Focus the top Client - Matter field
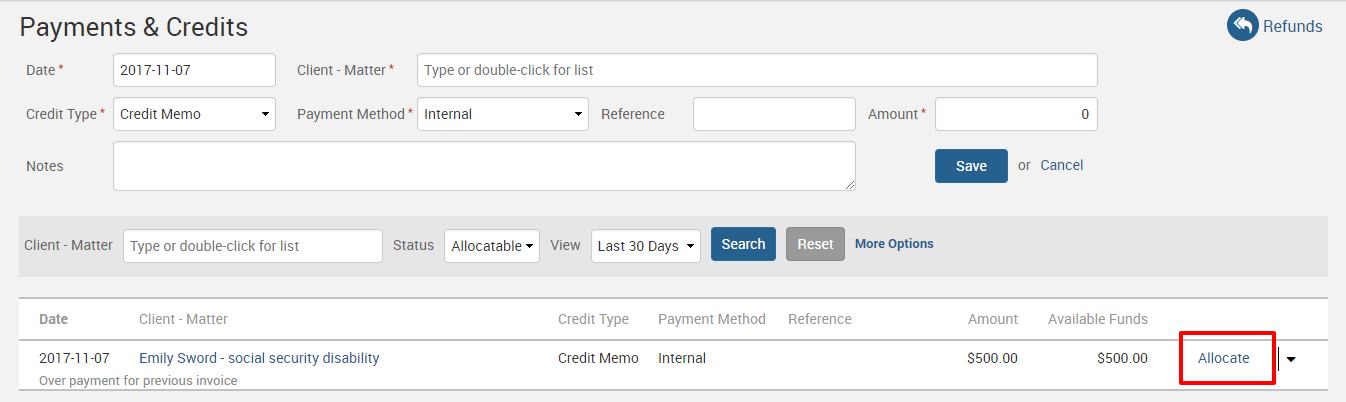Viewport: 1346px width, 402px height. point(756,70)
